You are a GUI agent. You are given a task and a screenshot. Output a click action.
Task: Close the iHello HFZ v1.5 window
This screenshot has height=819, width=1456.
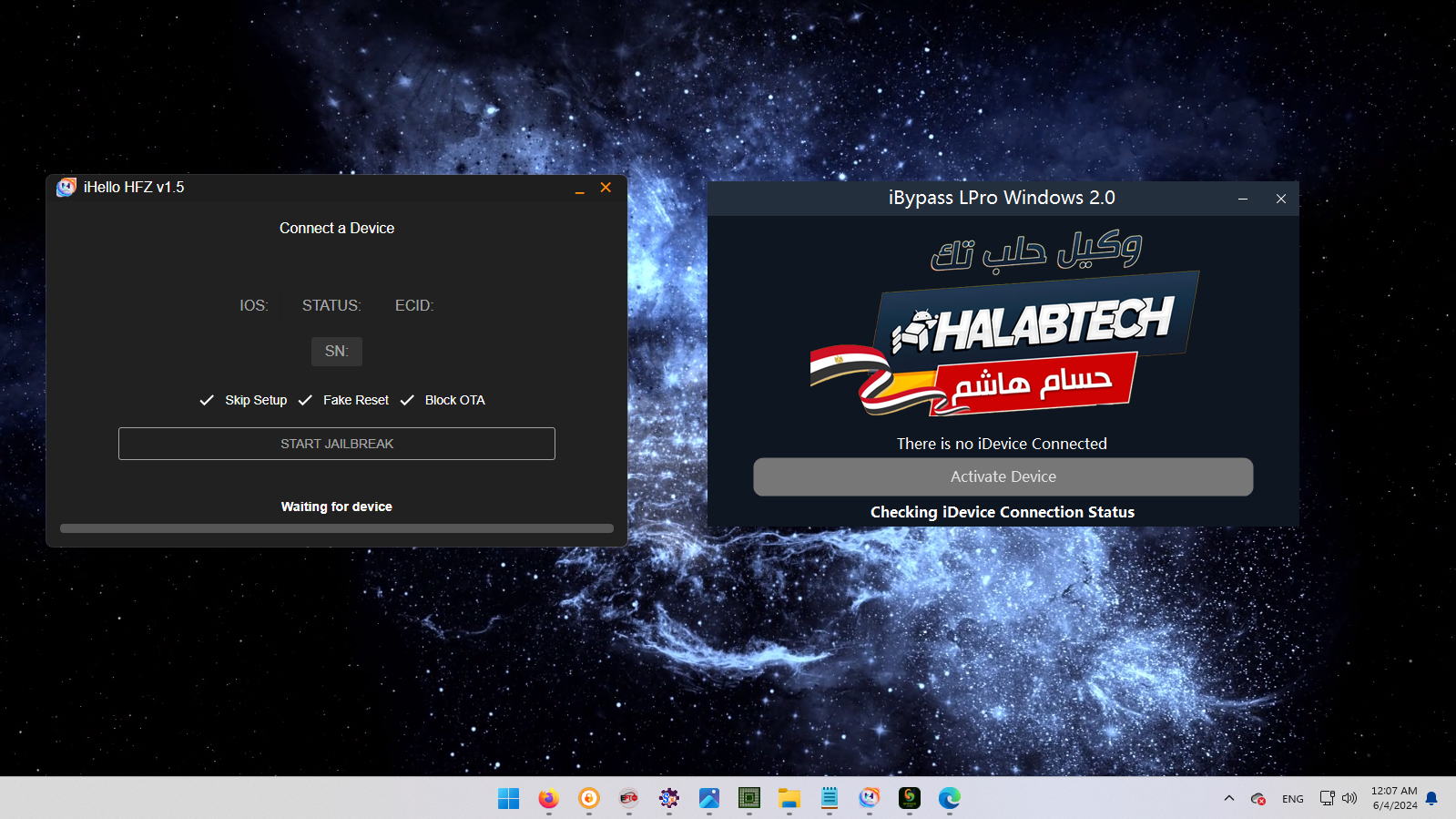(606, 187)
